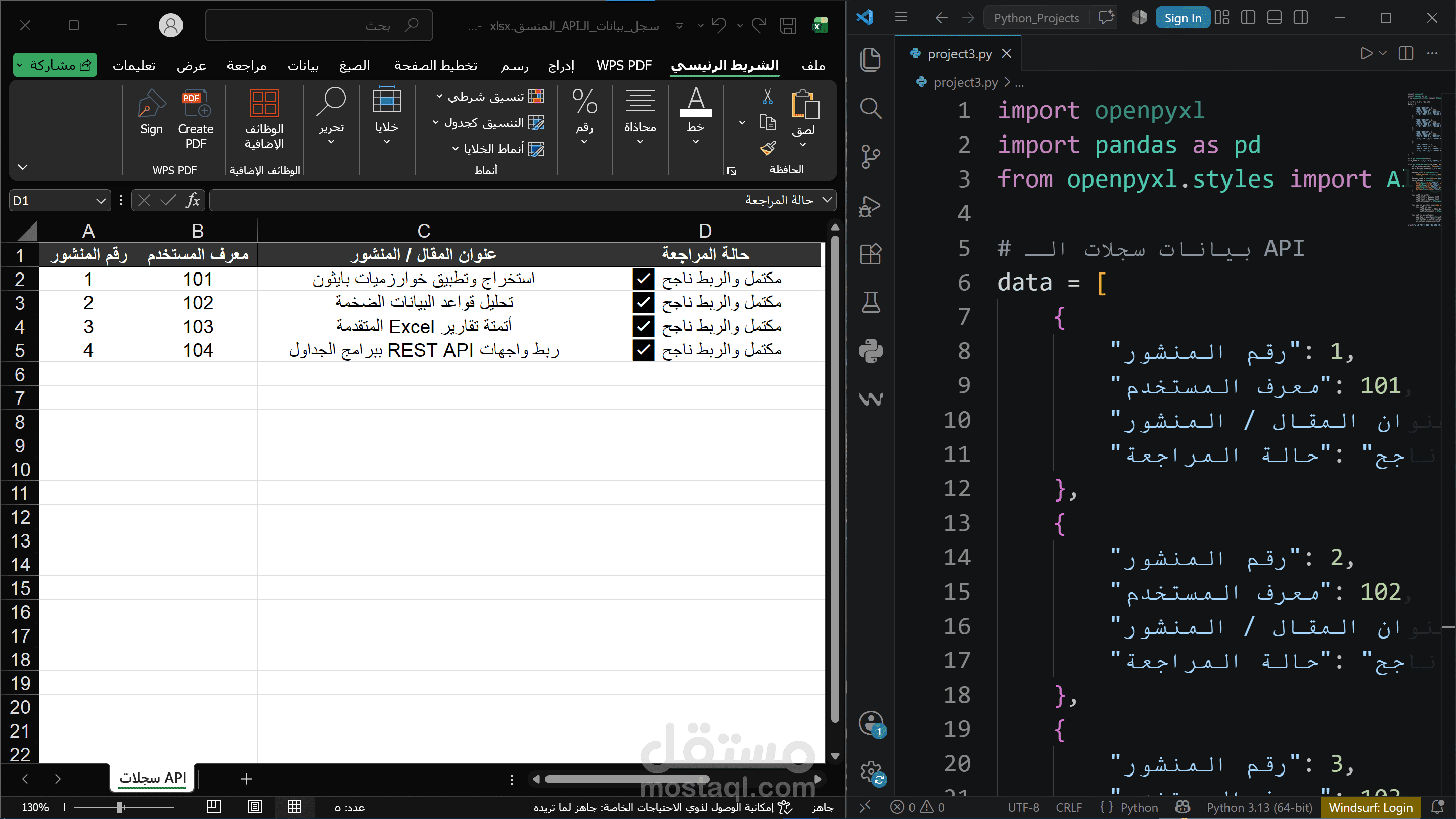
Task: Click the Copy icon in Excel ribbon
Action: coord(767,122)
